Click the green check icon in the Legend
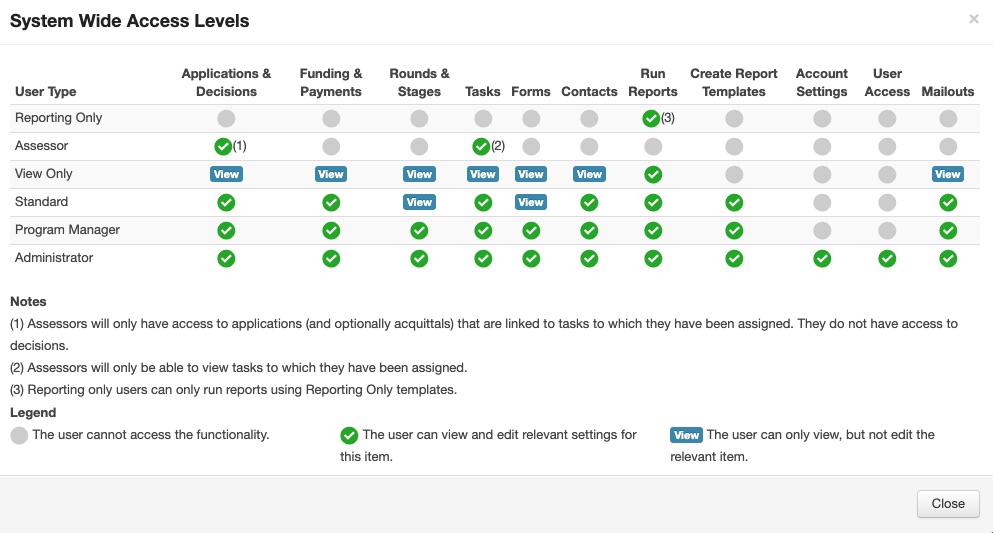The image size is (993, 533). tap(349, 435)
